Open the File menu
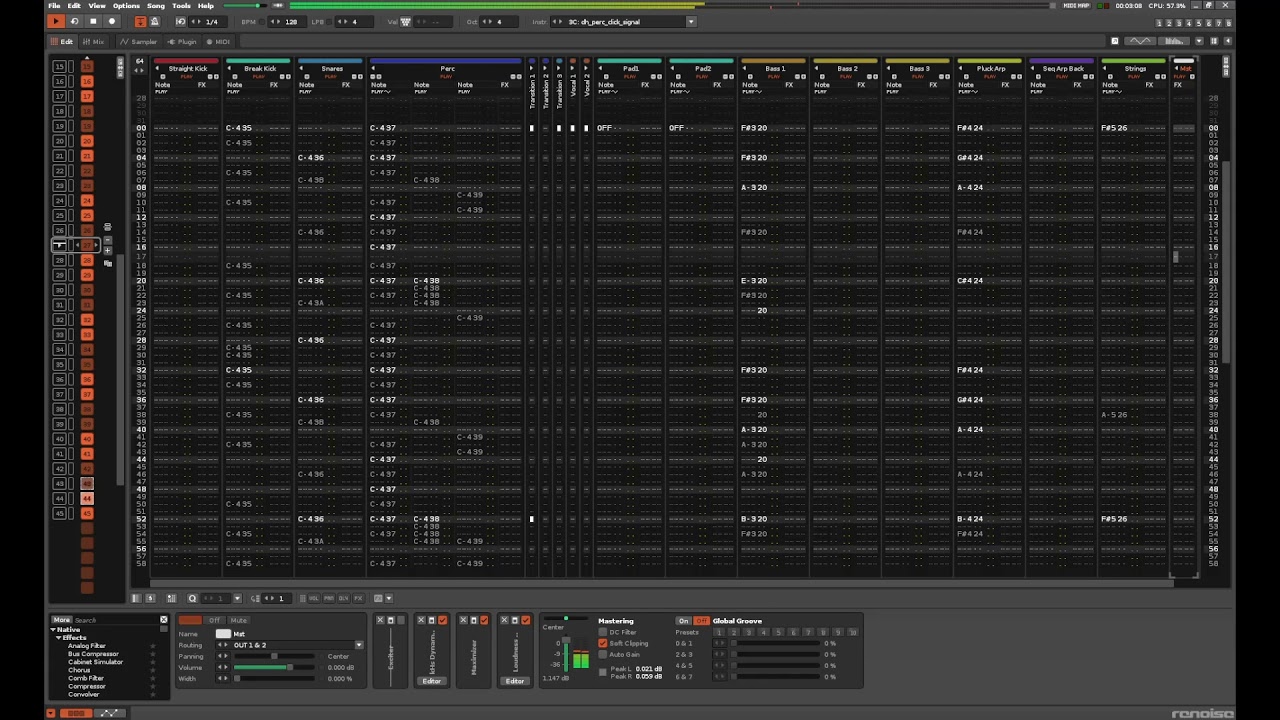 [x=54, y=5]
